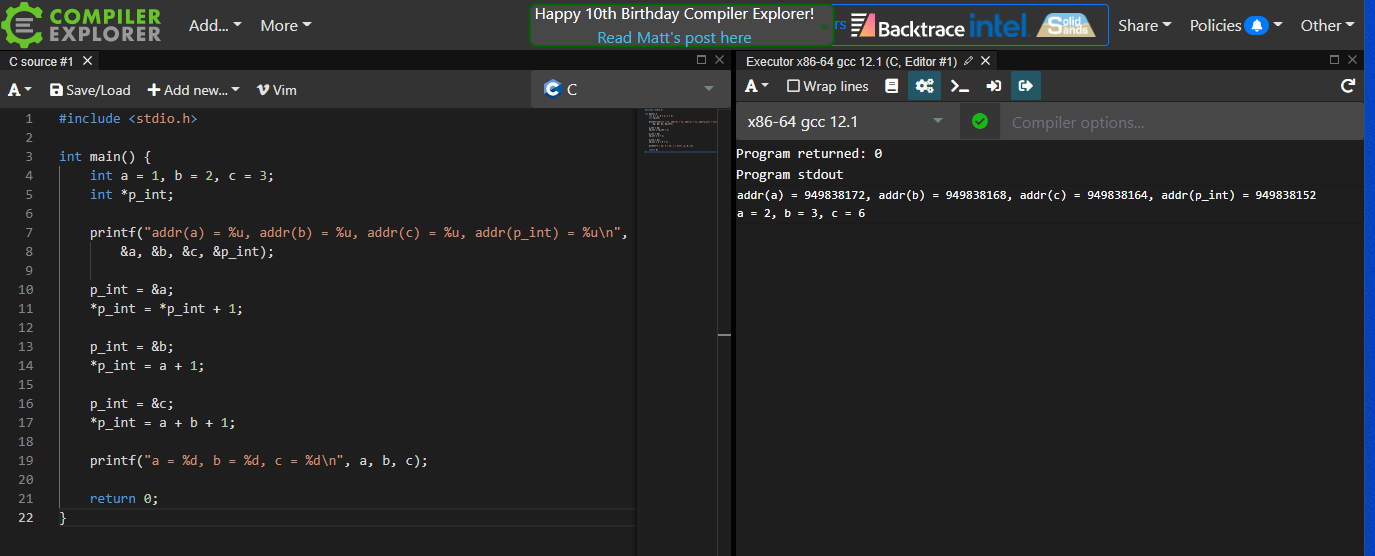Screen dimensions: 1375x556
Task: Click the re-run refresh icon
Action: [x=1348, y=86]
